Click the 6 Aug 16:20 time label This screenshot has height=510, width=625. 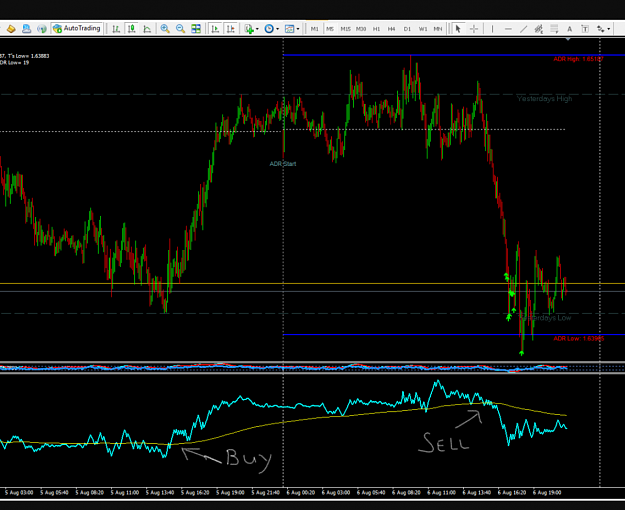coord(512,492)
